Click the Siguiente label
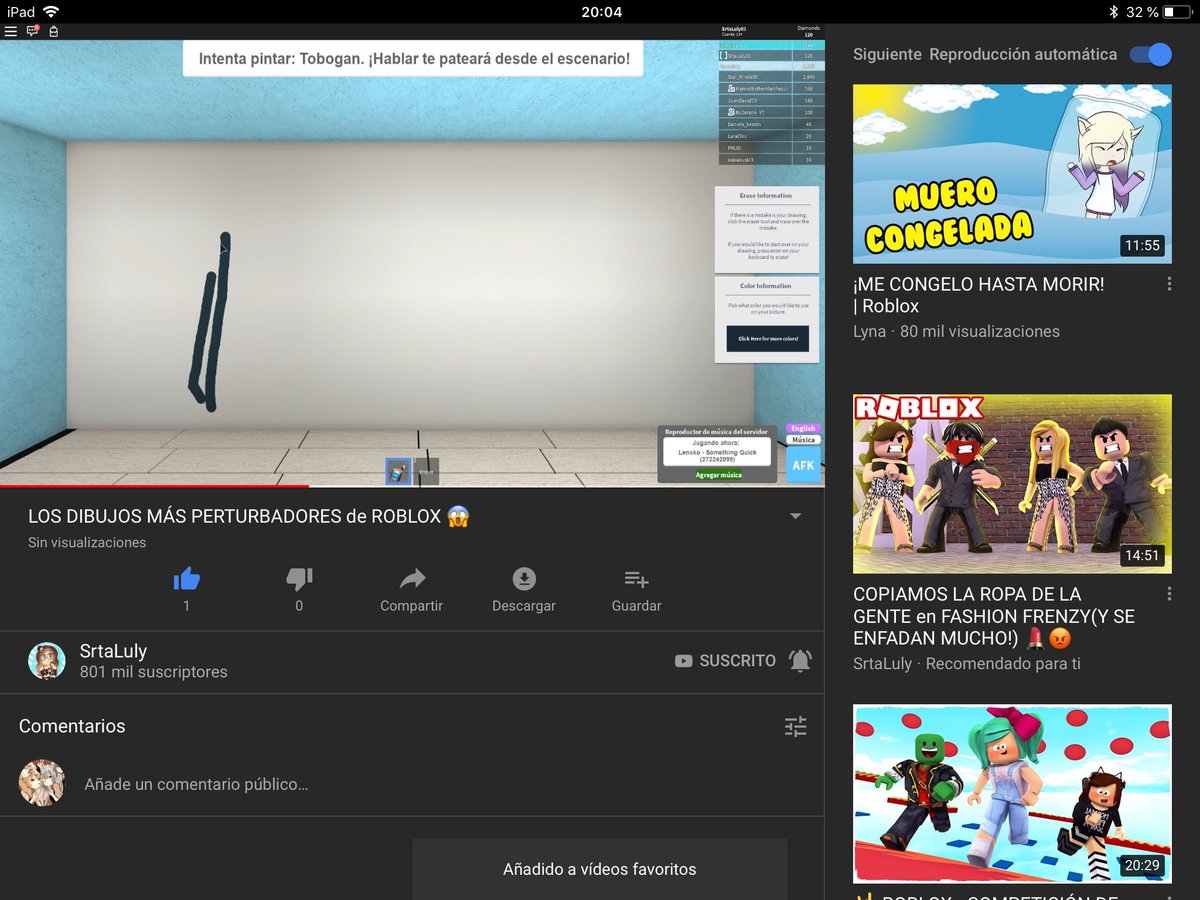The image size is (1200, 900). (x=886, y=54)
